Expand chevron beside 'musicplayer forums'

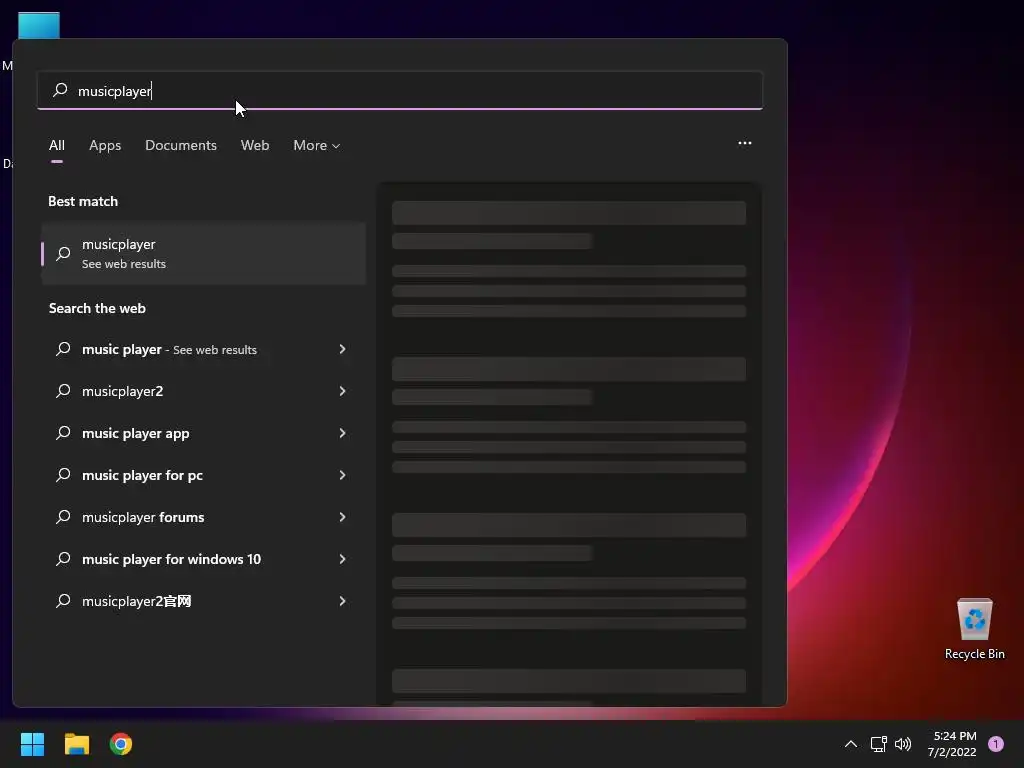(342, 517)
